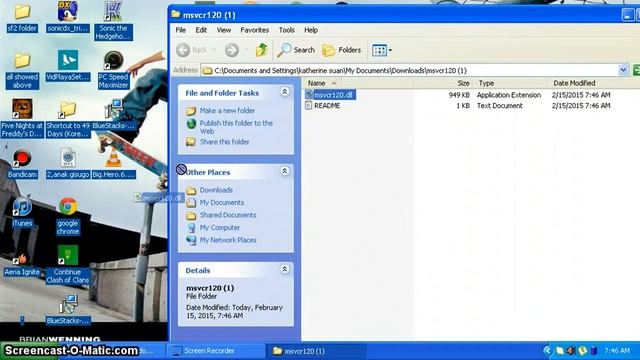The width and height of the screenshot is (640, 360).
Task: Select the README text file
Action: (x=322, y=106)
